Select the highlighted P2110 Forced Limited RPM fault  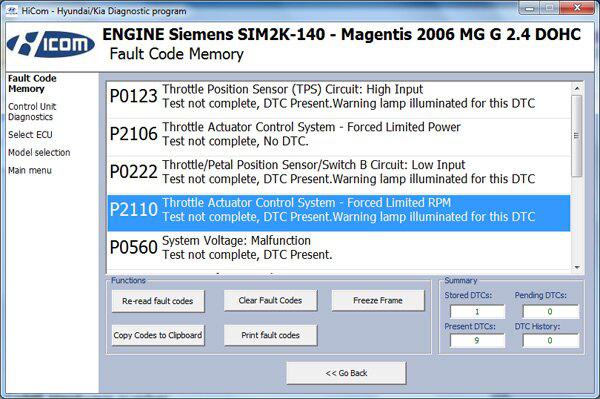coord(339,210)
